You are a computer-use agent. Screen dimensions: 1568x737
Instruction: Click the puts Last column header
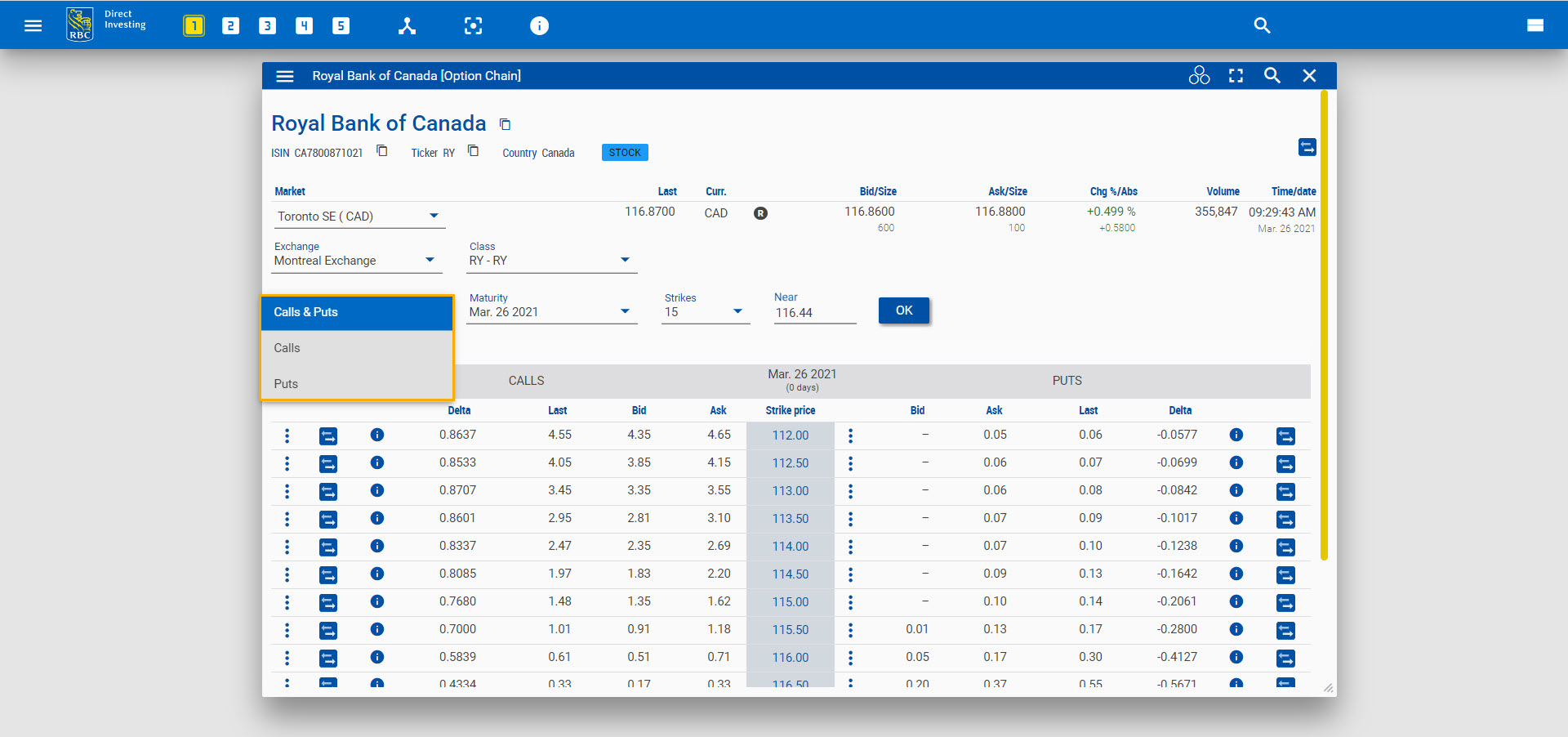(x=1088, y=410)
